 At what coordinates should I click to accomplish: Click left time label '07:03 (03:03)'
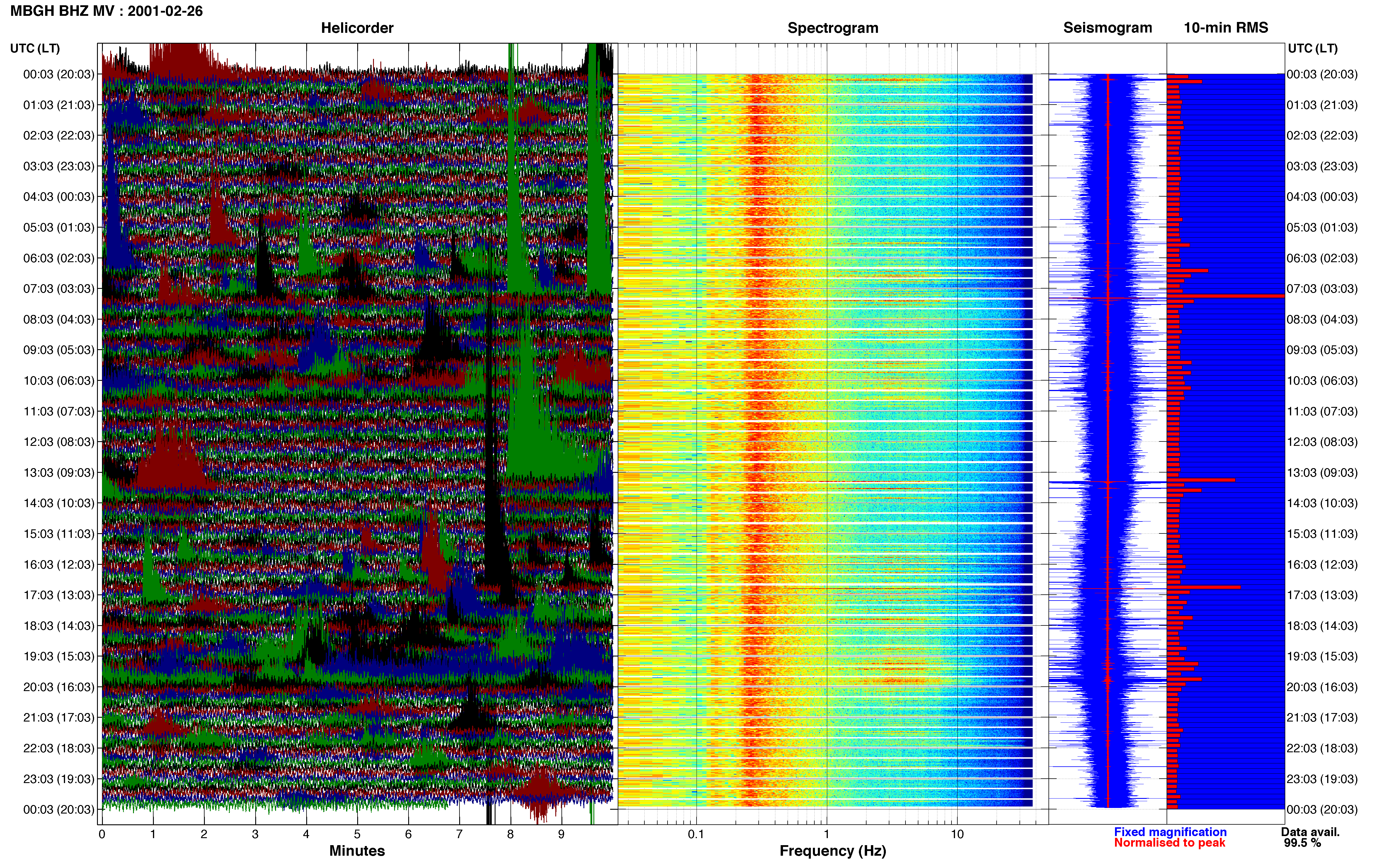click(59, 289)
